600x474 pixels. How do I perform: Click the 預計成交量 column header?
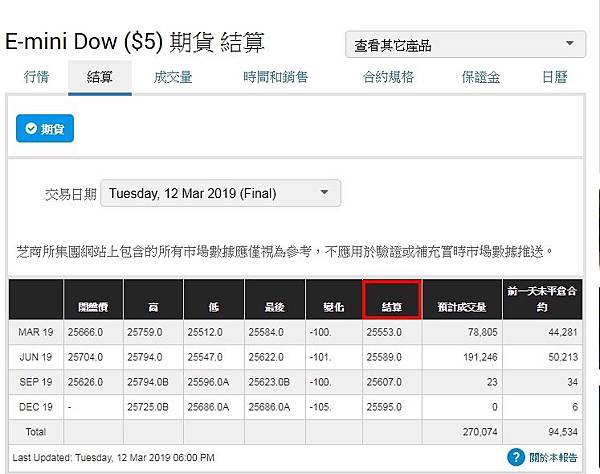click(x=462, y=300)
